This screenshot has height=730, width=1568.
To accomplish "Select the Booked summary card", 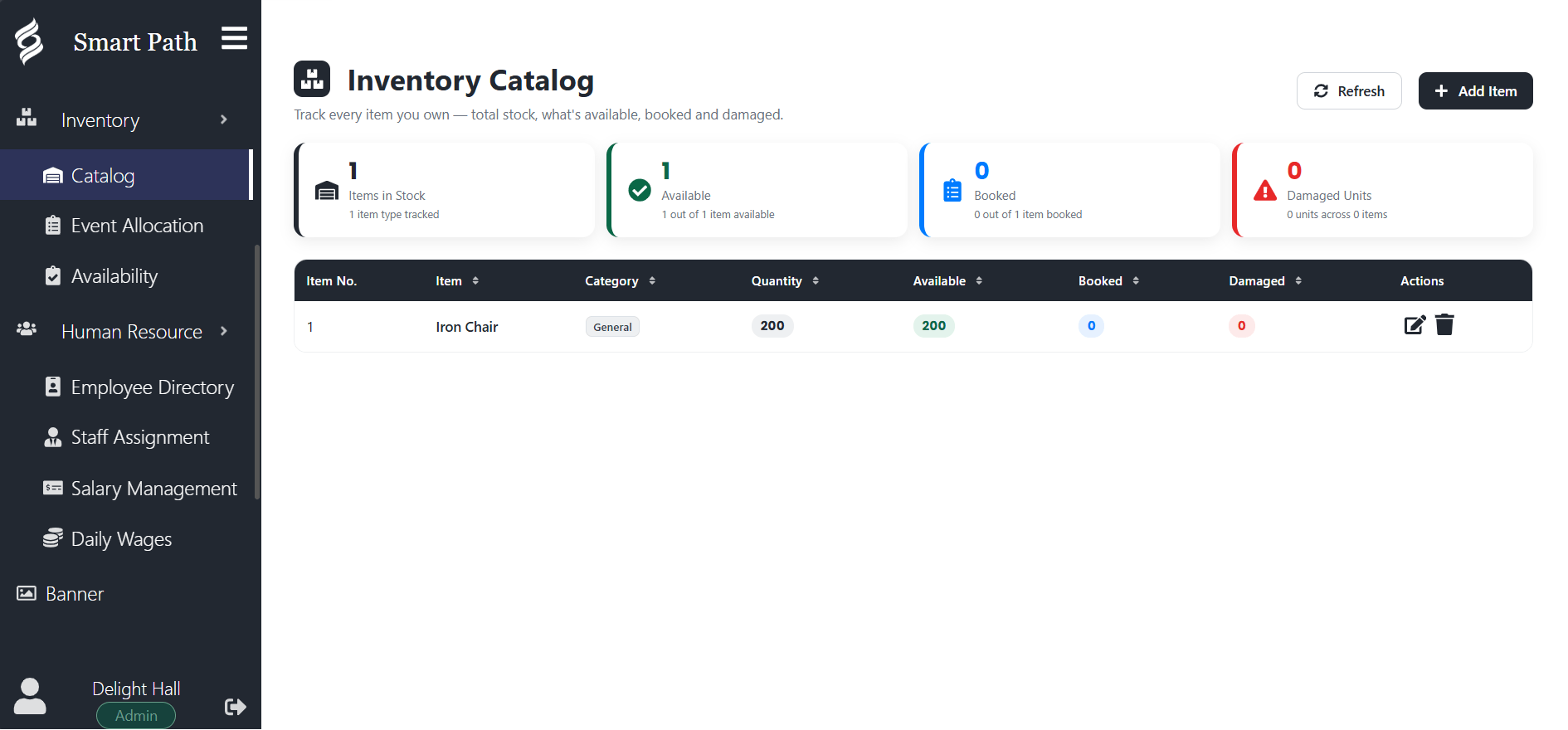I will (x=1070, y=190).
